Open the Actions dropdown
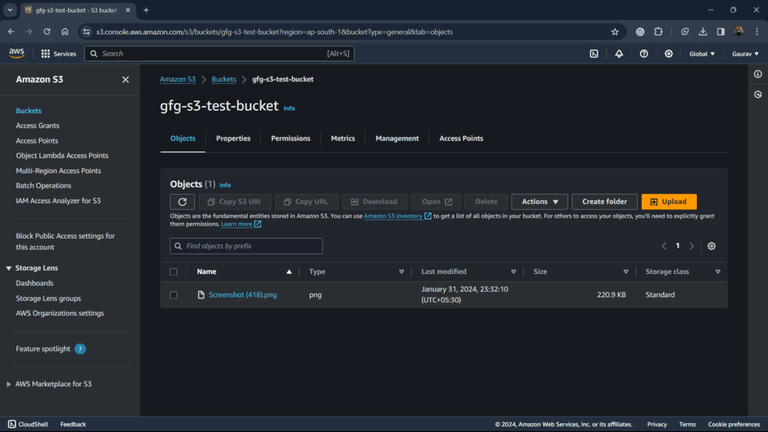The width and height of the screenshot is (768, 432). pos(539,202)
